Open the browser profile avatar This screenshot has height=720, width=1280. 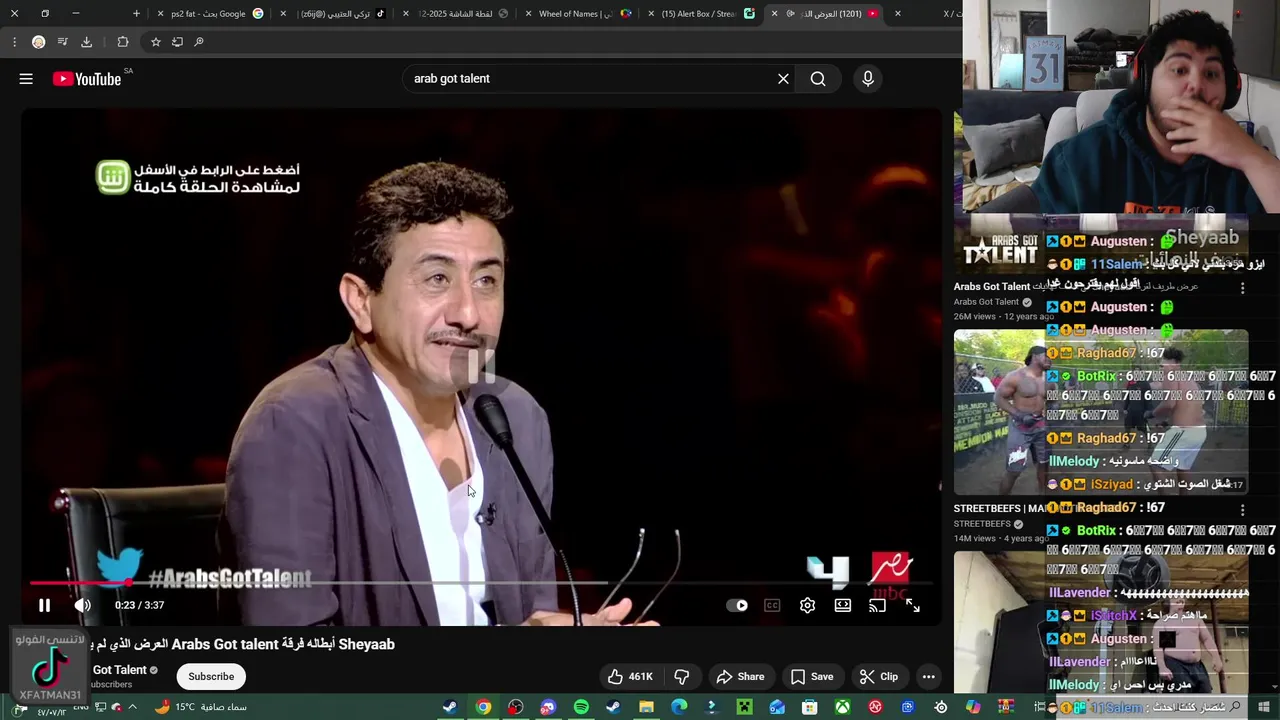pos(38,42)
